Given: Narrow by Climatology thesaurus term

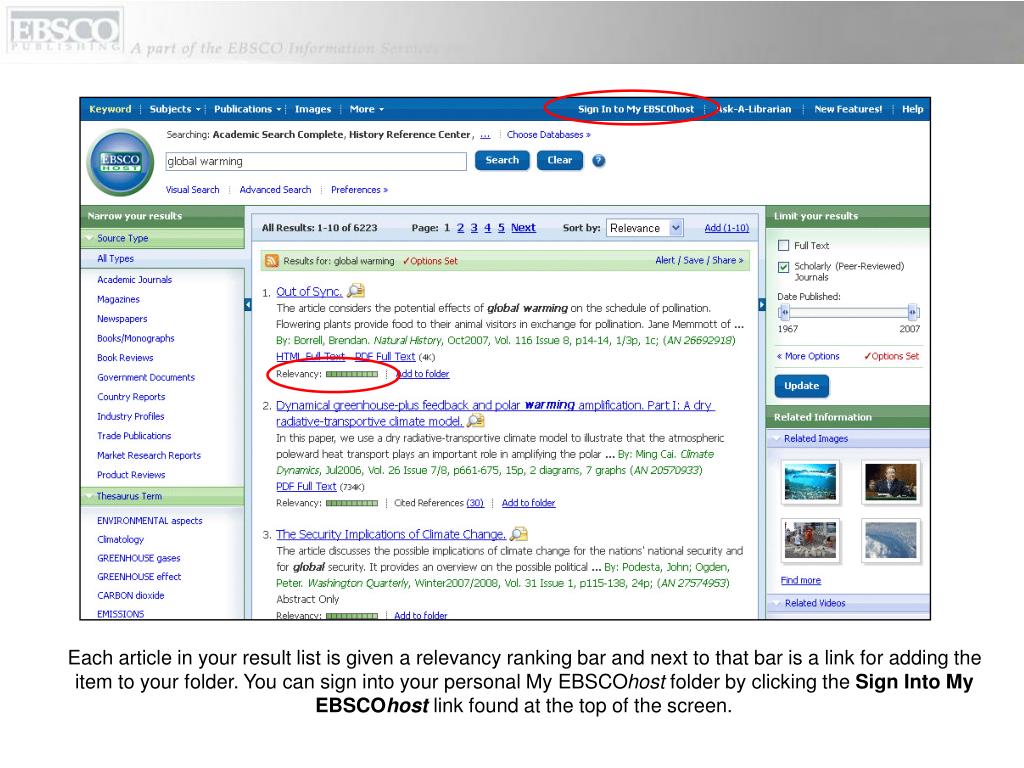Looking at the screenshot, I should tap(120, 539).
